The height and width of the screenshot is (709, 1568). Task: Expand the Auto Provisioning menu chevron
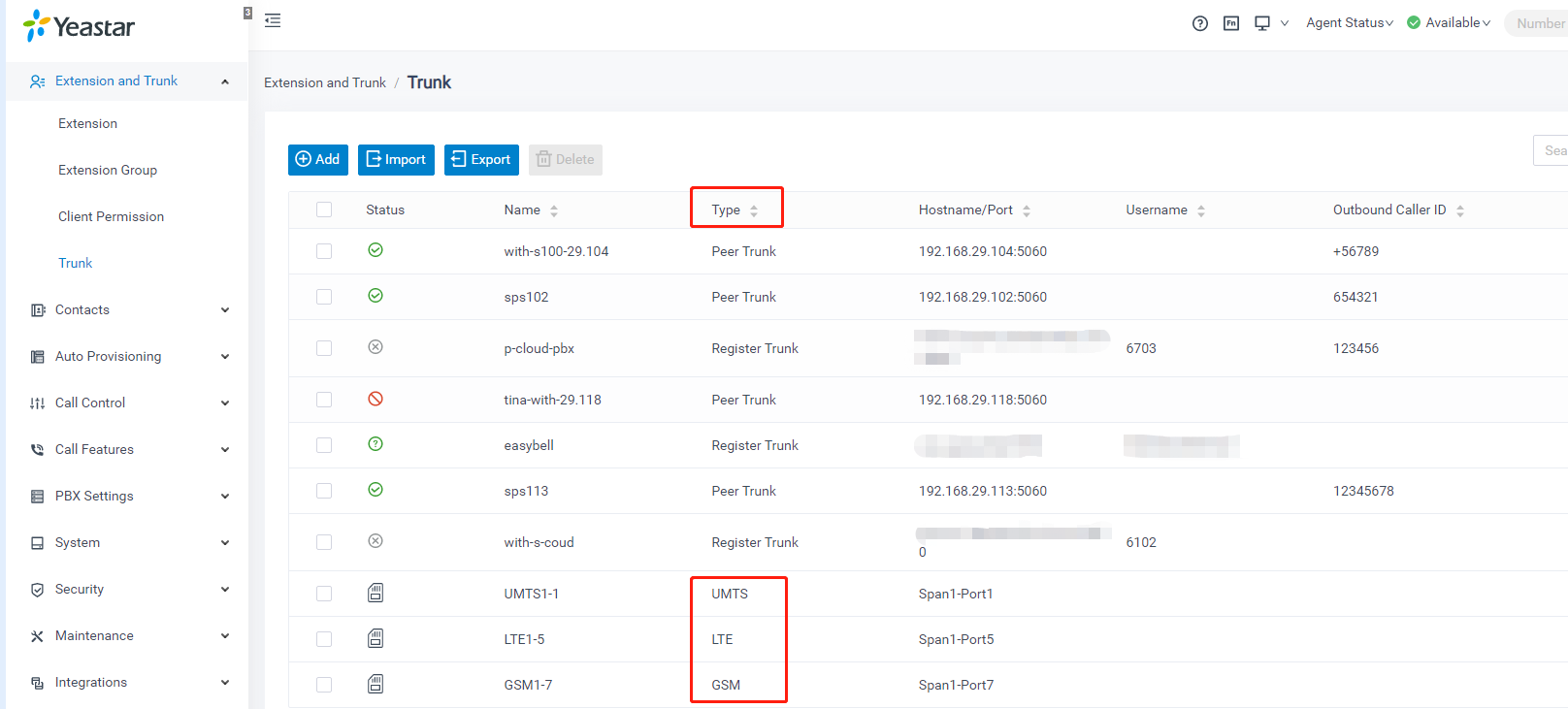point(225,357)
